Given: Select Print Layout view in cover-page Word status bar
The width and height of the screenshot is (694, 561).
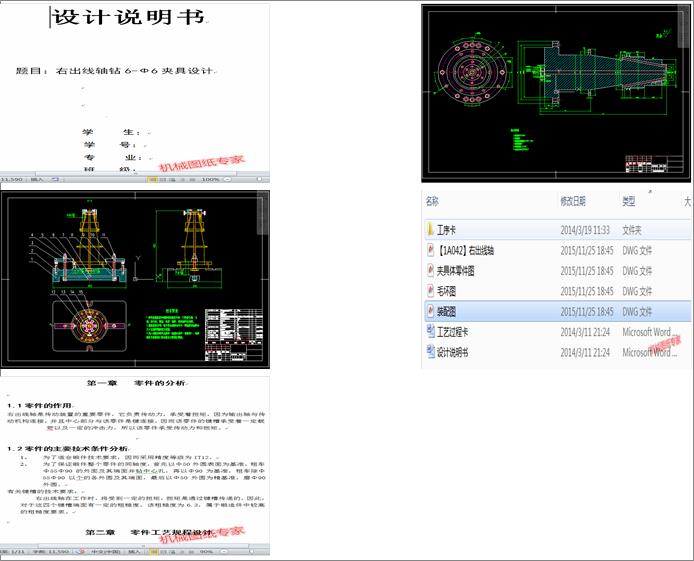Looking at the screenshot, I should 152,179.
